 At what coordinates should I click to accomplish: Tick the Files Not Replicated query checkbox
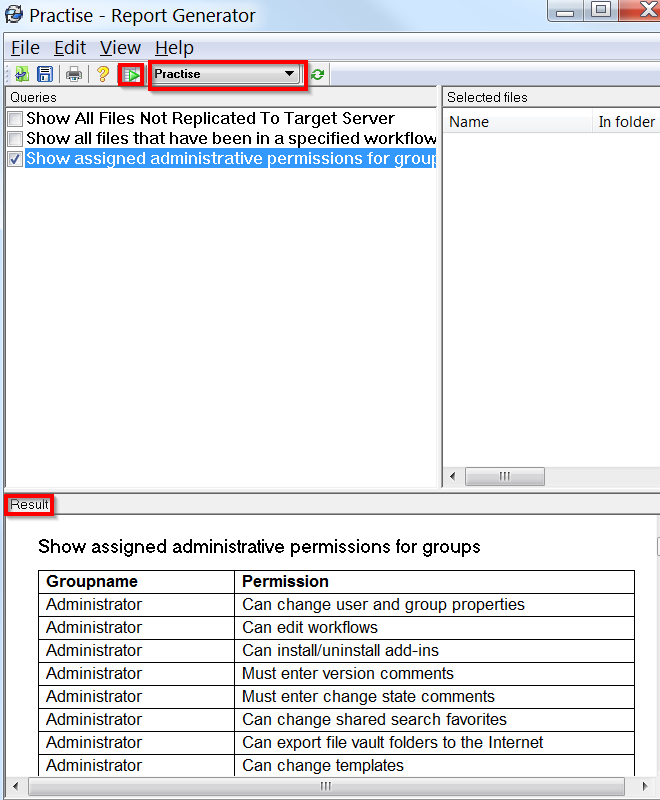point(15,119)
